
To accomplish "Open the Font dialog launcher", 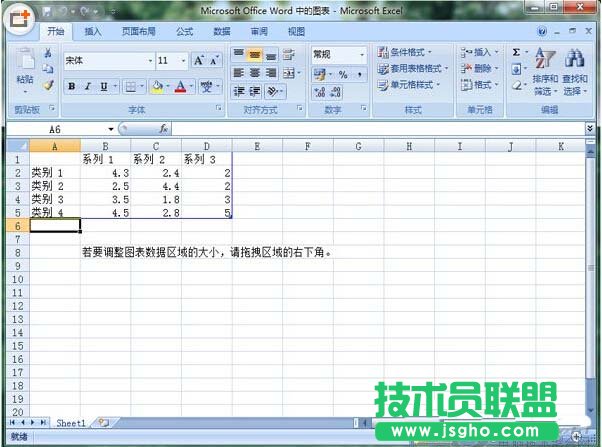I will (x=218, y=108).
